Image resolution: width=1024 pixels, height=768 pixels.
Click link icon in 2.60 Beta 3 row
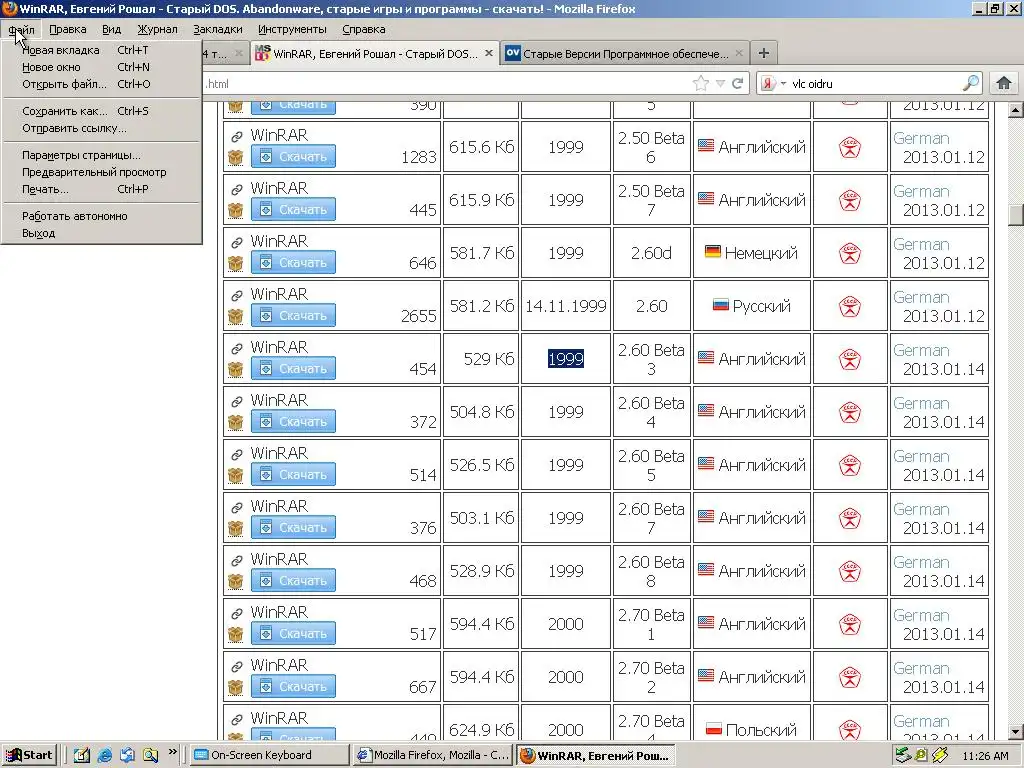pos(236,348)
